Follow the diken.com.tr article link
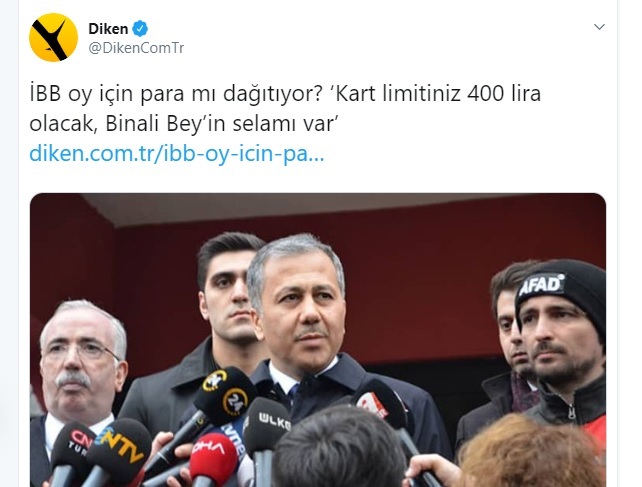642x487 pixels. (176, 154)
